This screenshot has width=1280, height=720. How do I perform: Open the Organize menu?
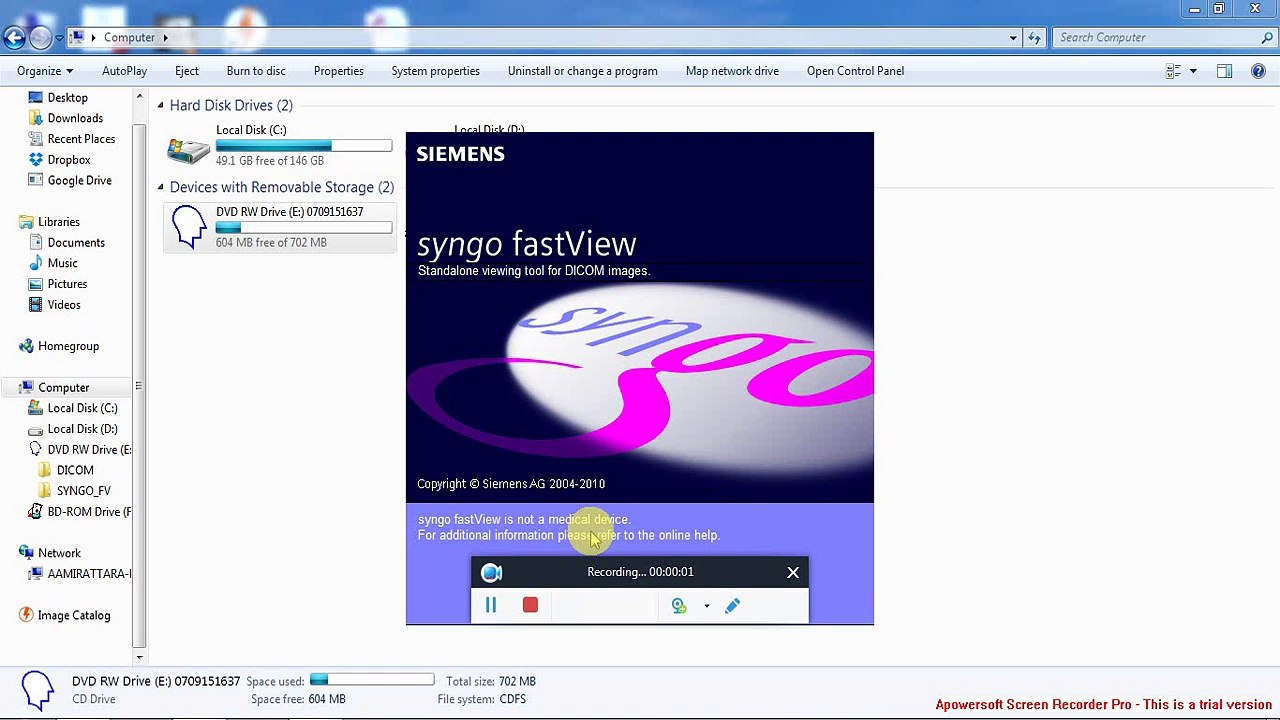coord(45,71)
